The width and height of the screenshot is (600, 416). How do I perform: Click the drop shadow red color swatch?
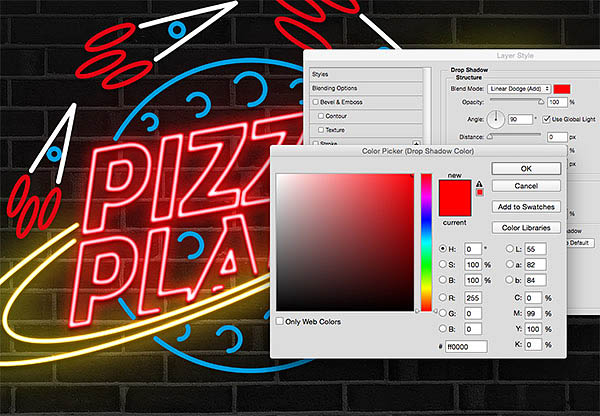coord(562,89)
